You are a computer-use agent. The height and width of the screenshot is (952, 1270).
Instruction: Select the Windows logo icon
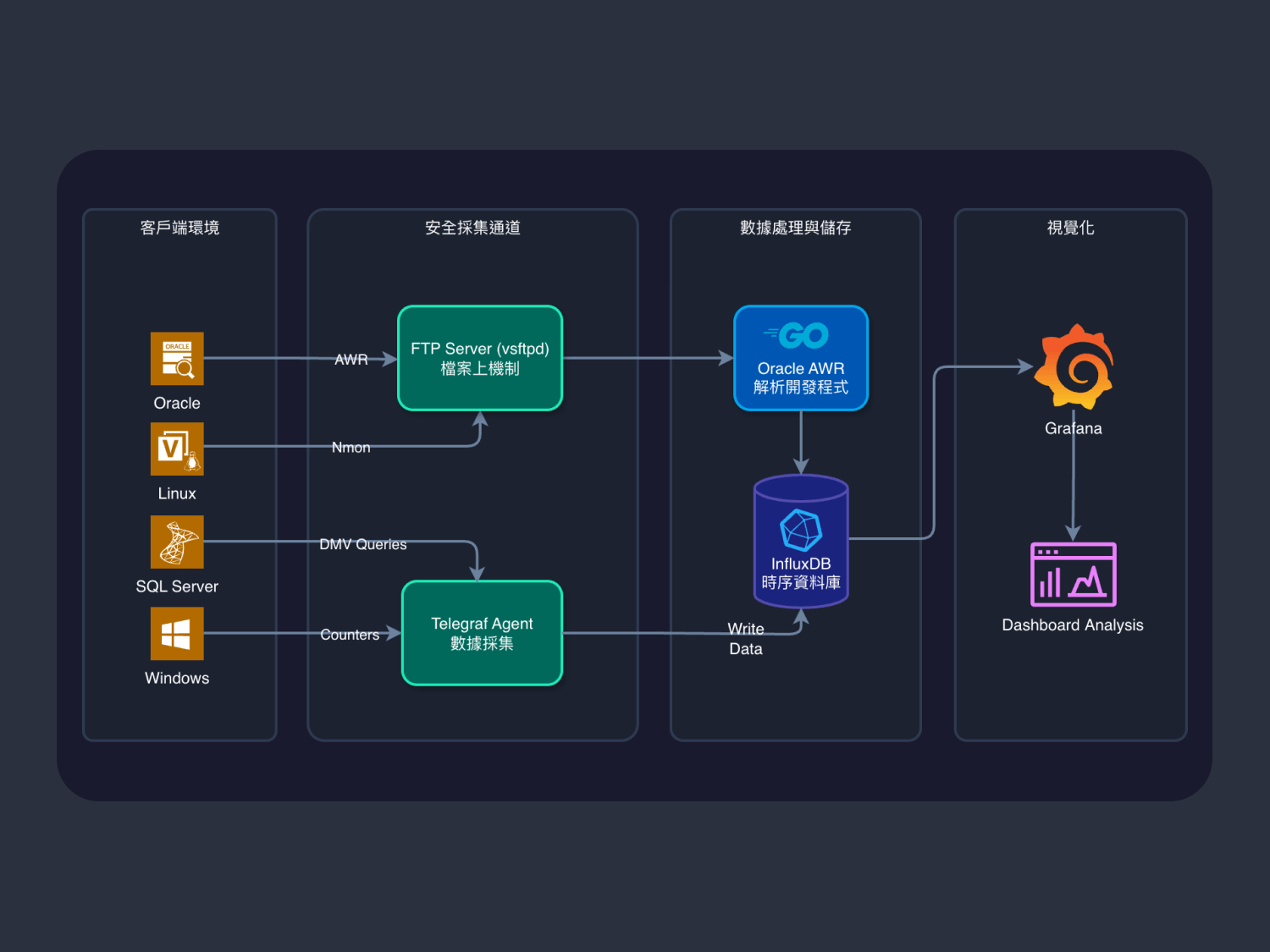pyautogui.click(x=177, y=634)
